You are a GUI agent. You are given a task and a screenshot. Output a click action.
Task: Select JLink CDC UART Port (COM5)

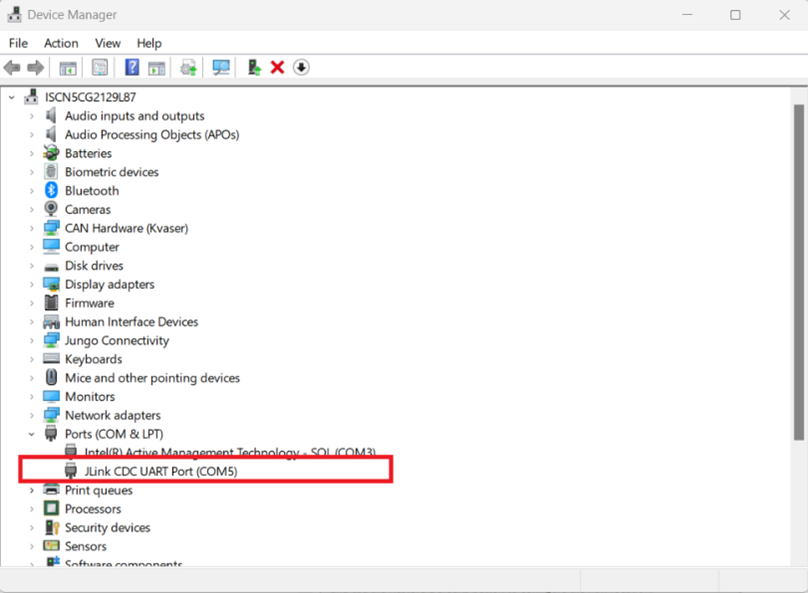160,471
